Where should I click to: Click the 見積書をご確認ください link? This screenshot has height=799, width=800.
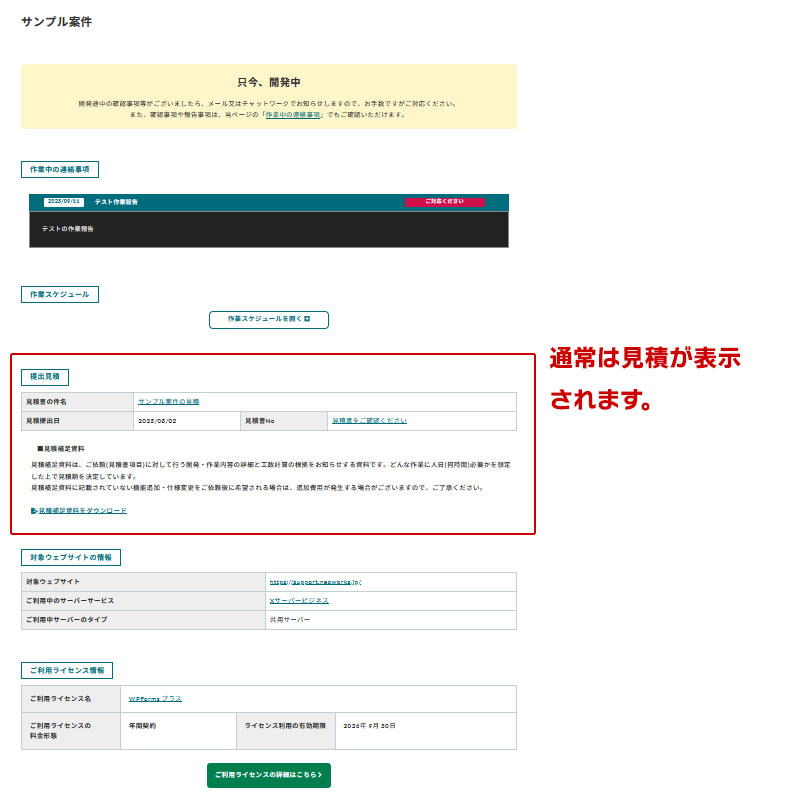pos(369,420)
